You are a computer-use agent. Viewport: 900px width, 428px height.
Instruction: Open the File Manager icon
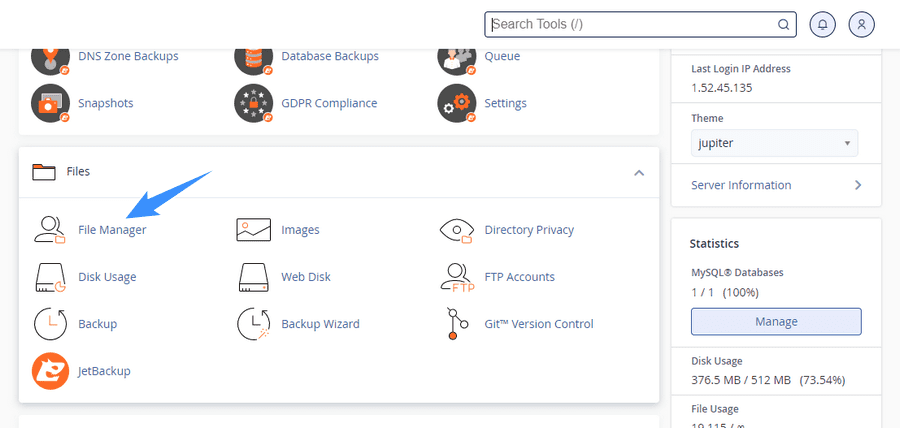(x=50, y=230)
